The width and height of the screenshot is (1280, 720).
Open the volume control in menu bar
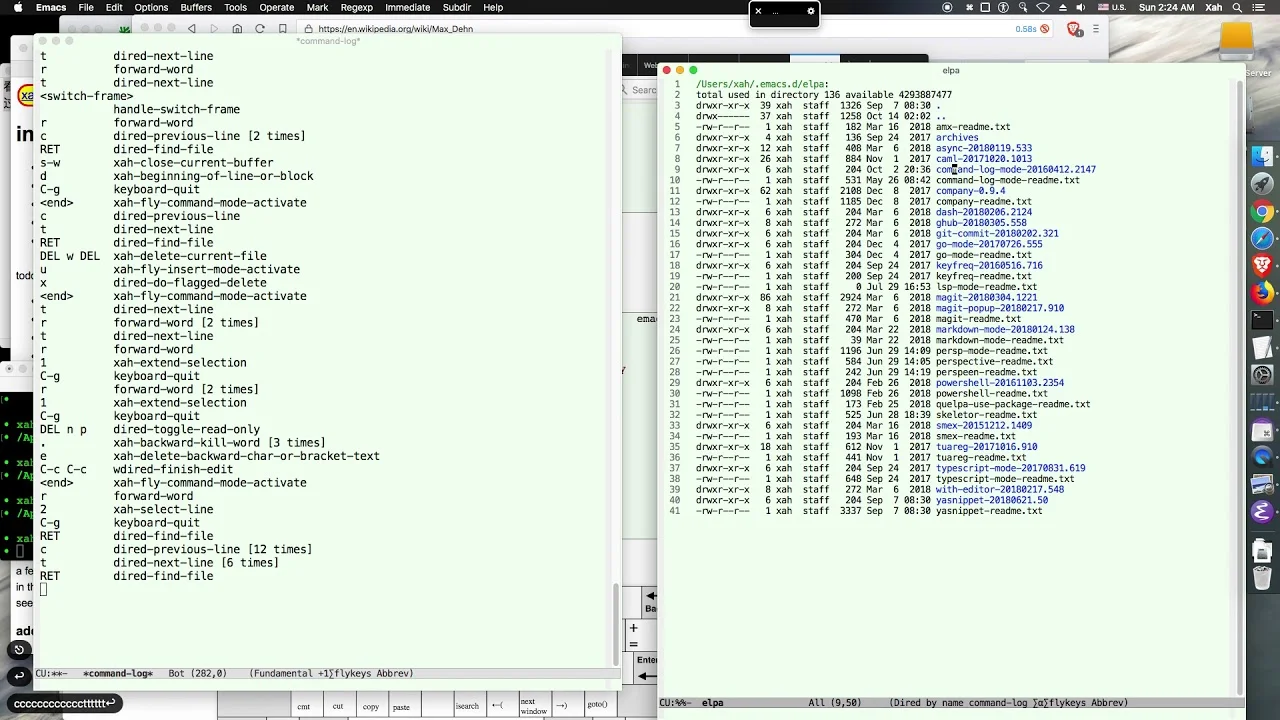click(x=1082, y=7)
